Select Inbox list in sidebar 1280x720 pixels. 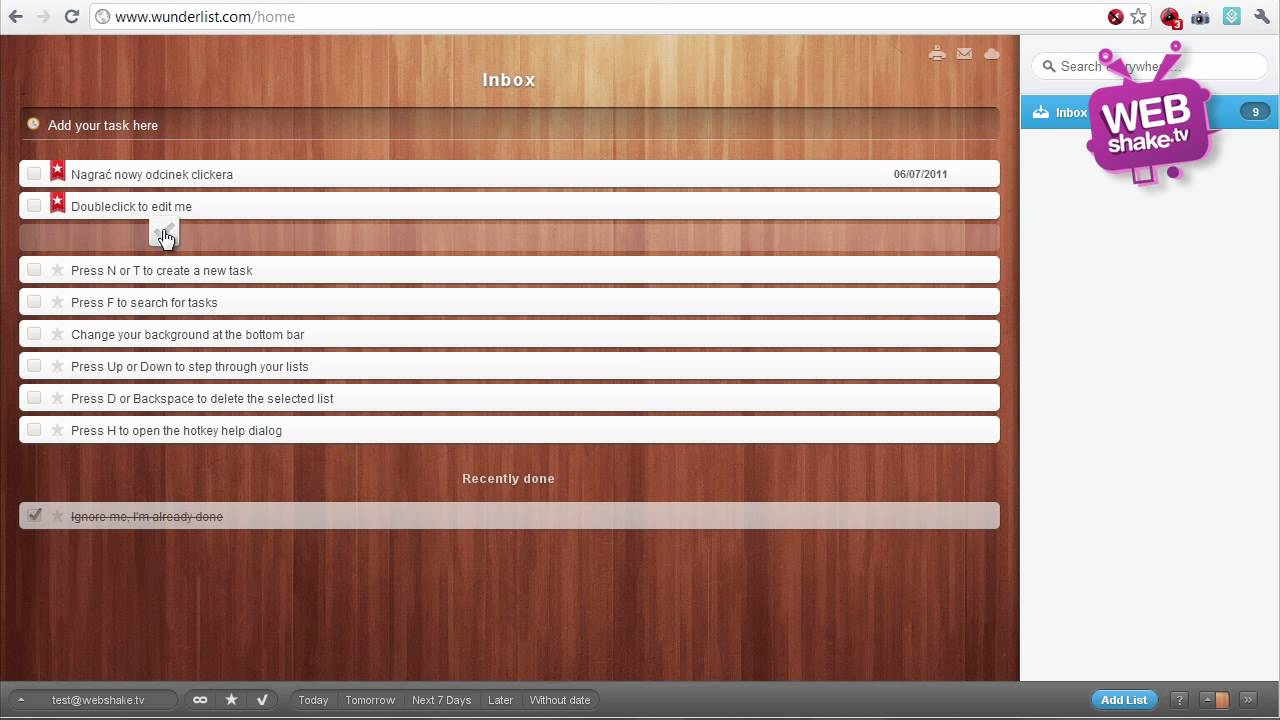[1149, 112]
